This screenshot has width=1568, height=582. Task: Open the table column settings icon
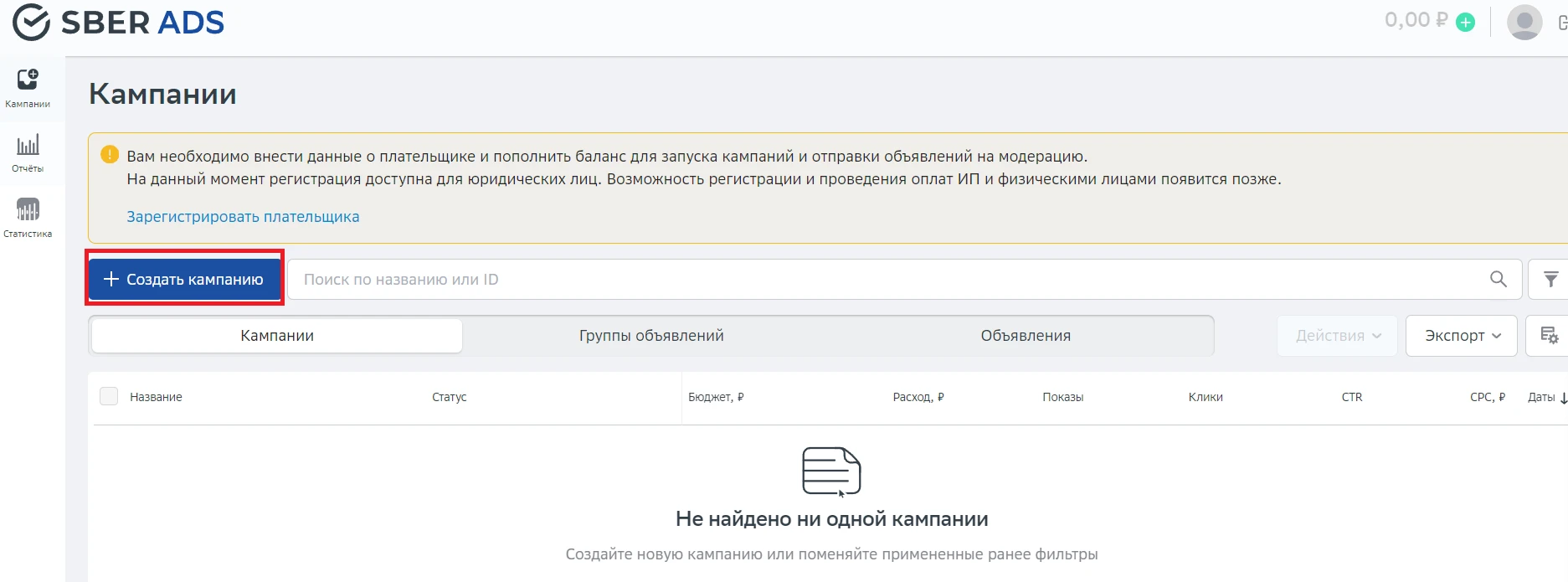[1549, 335]
